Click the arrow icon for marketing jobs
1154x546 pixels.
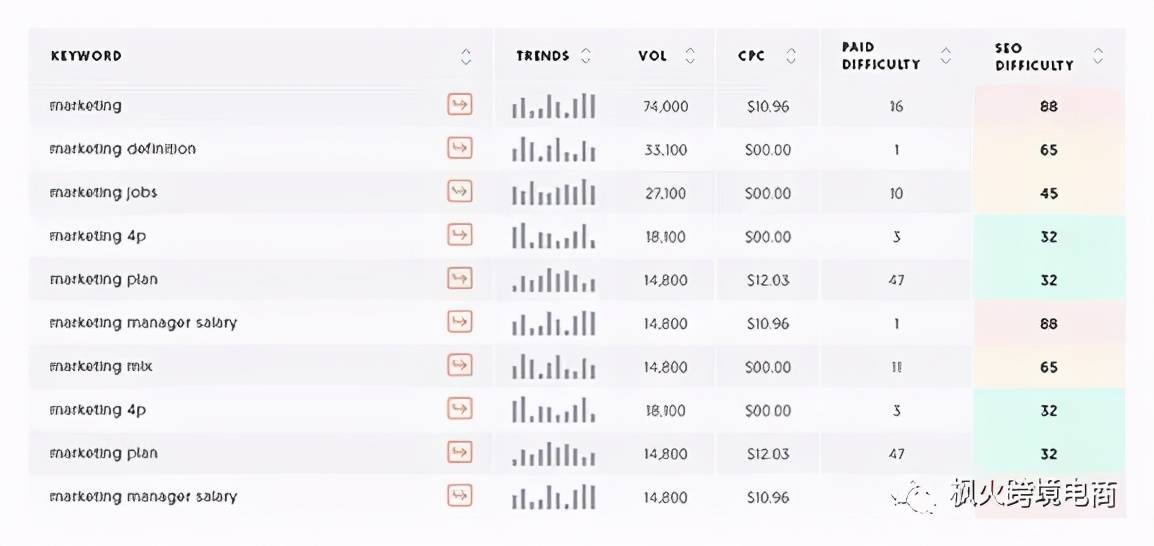tap(459, 192)
